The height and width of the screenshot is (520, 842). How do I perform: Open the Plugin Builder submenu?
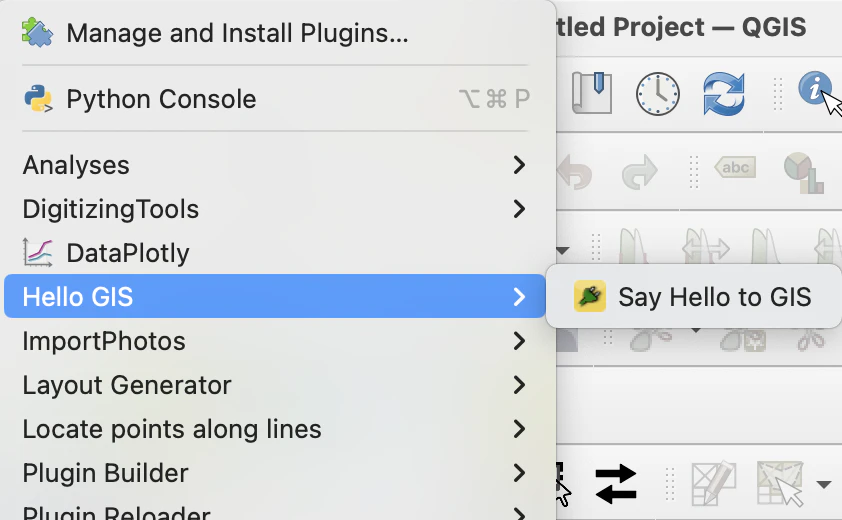pyautogui.click(x=275, y=473)
